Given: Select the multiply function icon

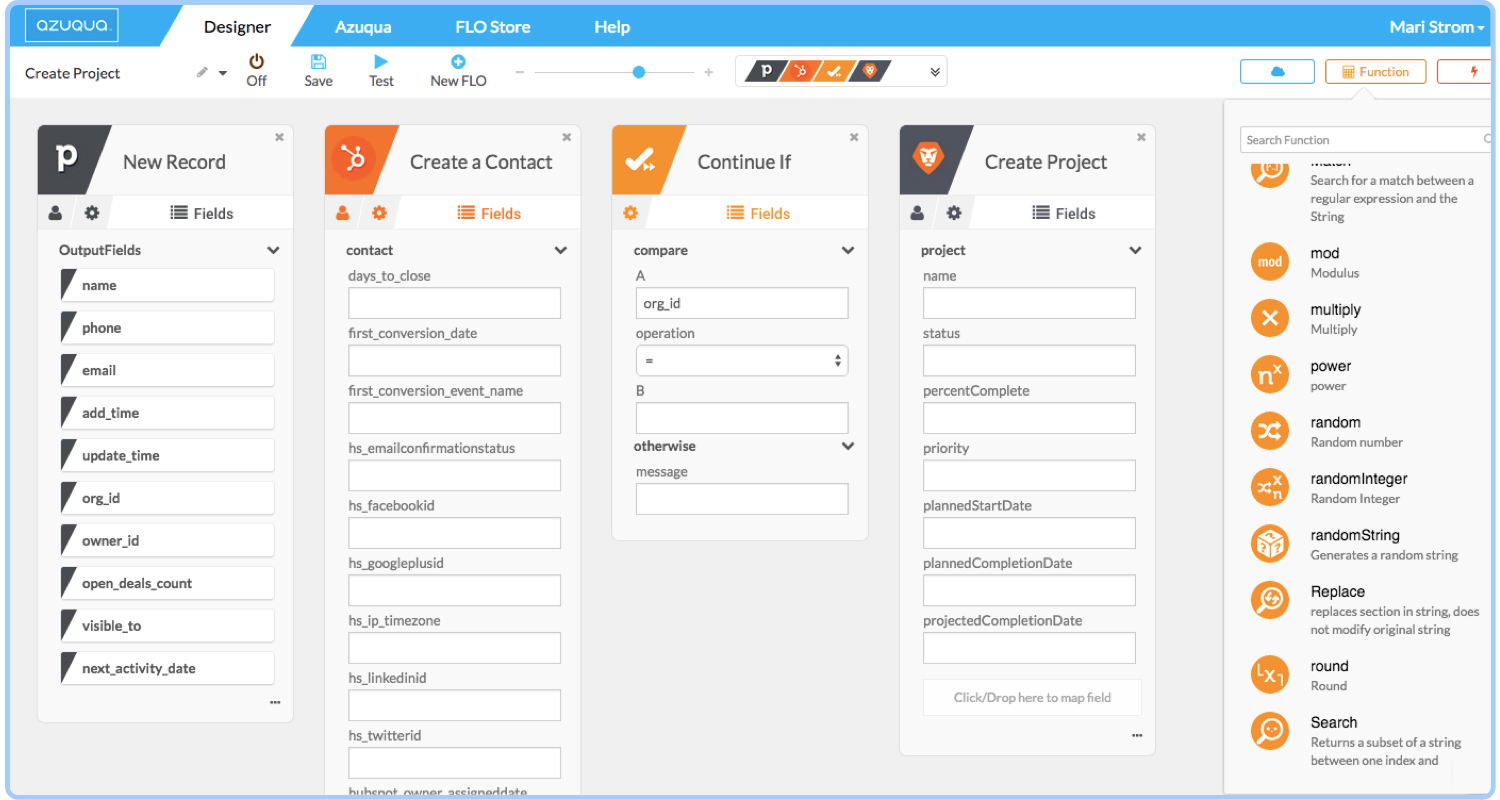Looking at the screenshot, I should point(1270,319).
